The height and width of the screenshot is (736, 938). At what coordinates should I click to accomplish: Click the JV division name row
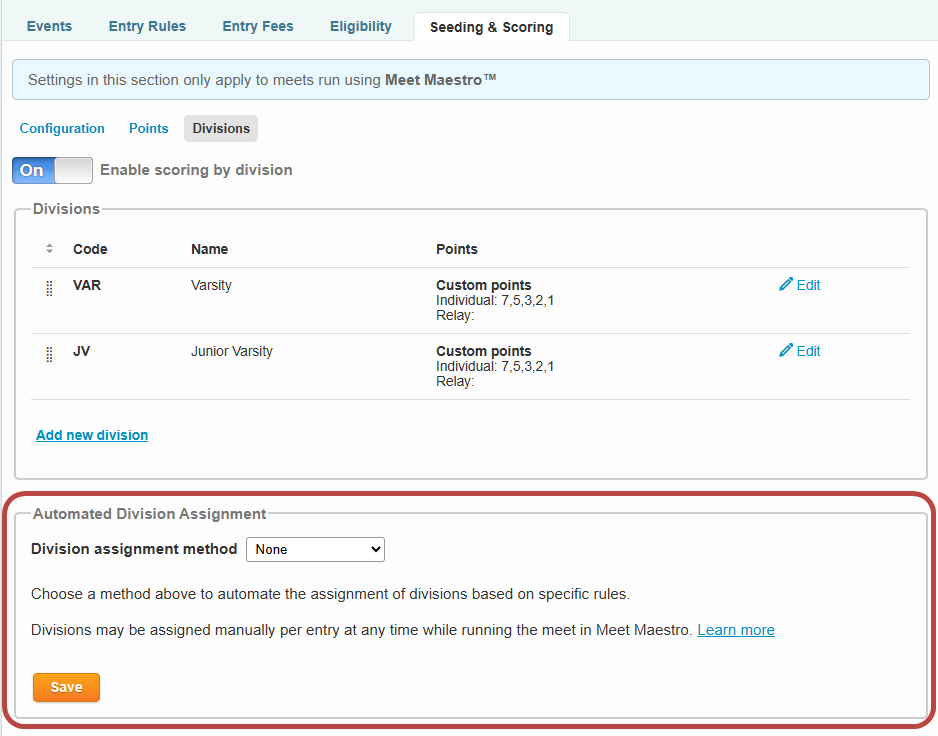pyautogui.click(x=231, y=351)
